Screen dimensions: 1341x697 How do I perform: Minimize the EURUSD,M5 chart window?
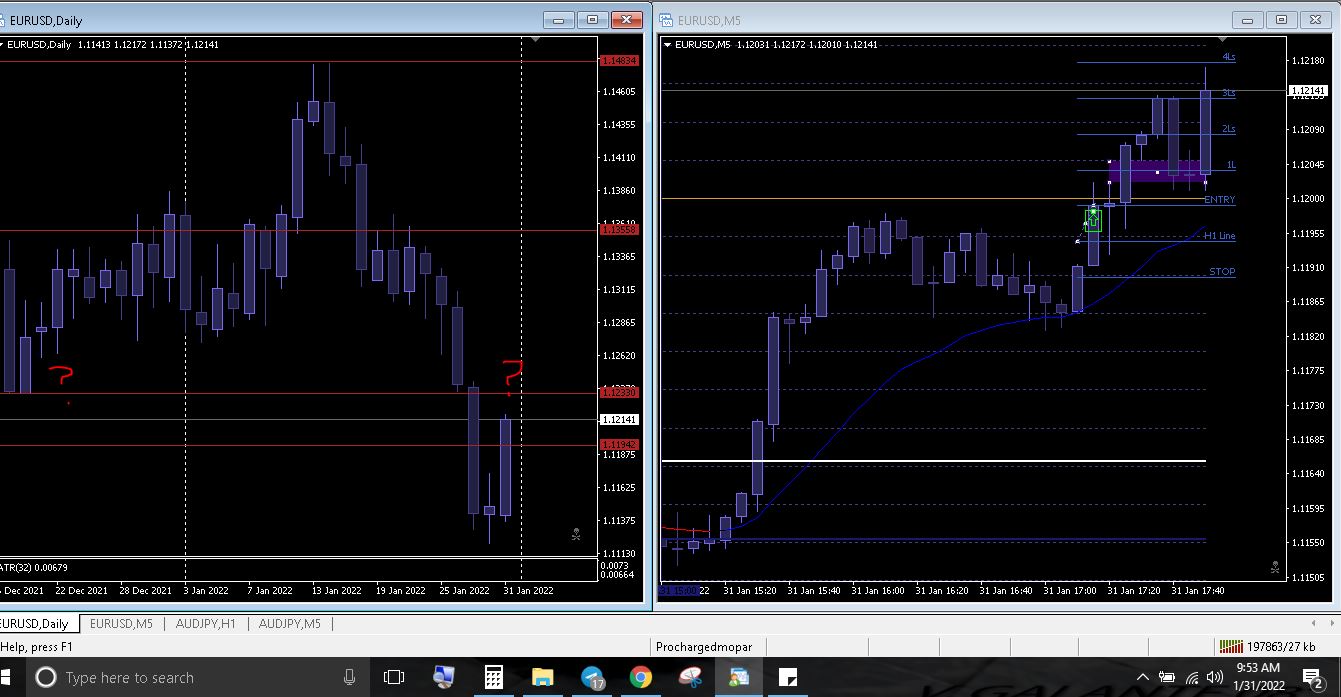click(1247, 19)
